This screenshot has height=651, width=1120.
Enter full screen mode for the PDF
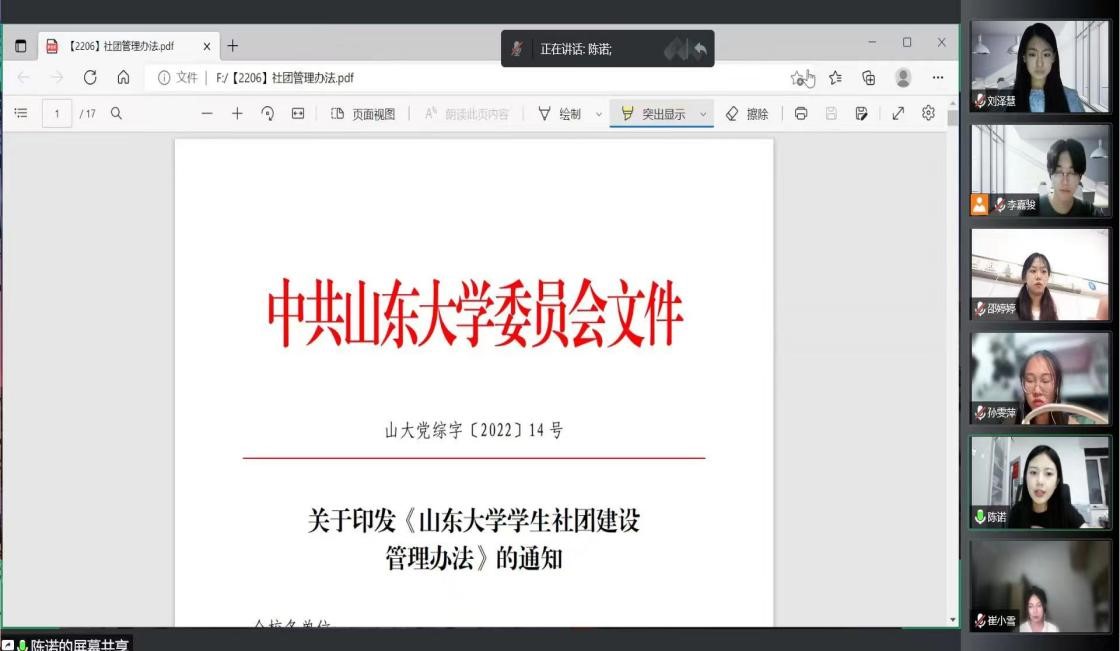click(898, 114)
